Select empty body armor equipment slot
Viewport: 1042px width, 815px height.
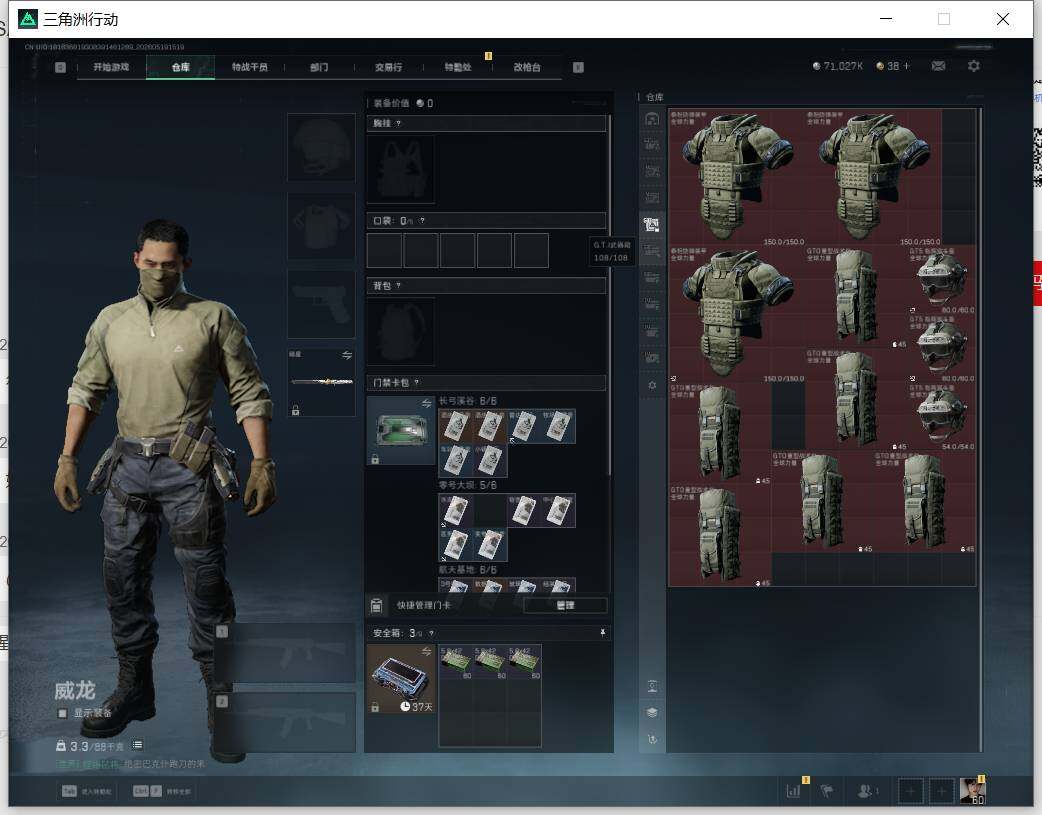[x=321, y=226]
